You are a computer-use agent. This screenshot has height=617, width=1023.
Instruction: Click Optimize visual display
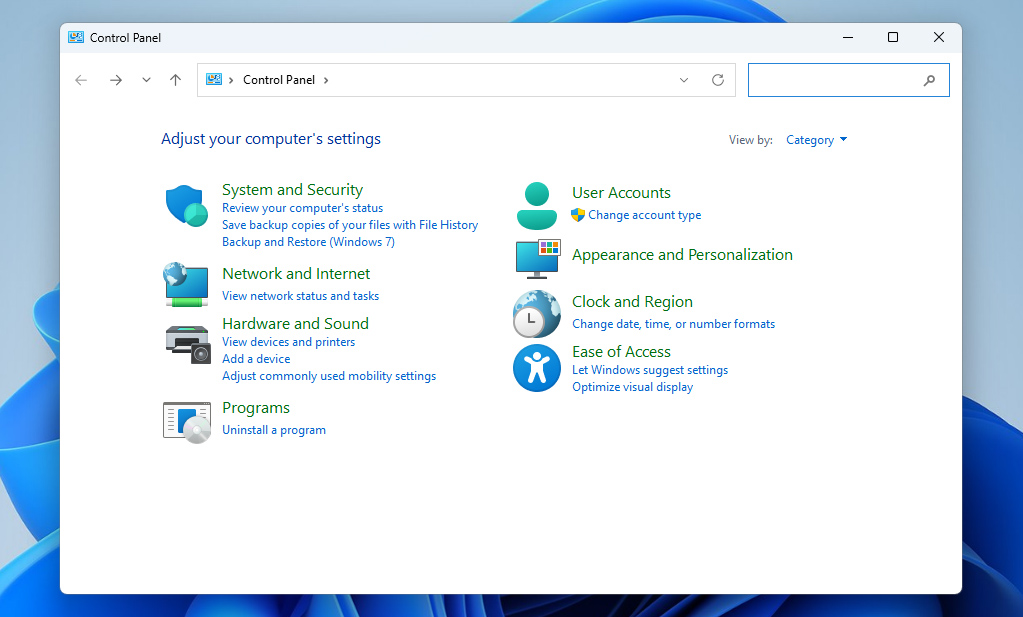(632, 387)
